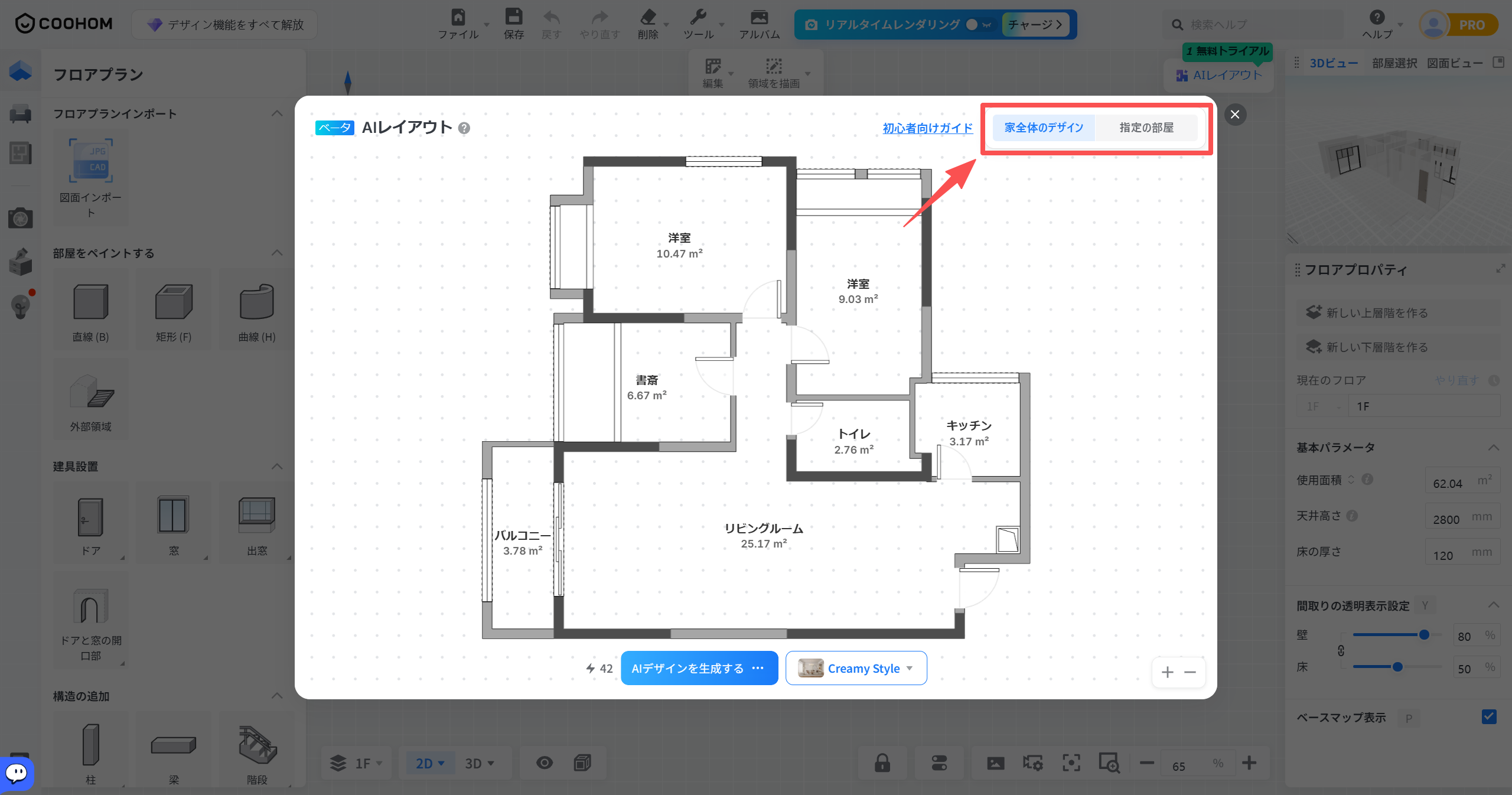Viewport: 1512px width, 795px height.
Task: Click デザイン機能をすべて解放 button
Action: pyautogui.click(x=224, y=25)
